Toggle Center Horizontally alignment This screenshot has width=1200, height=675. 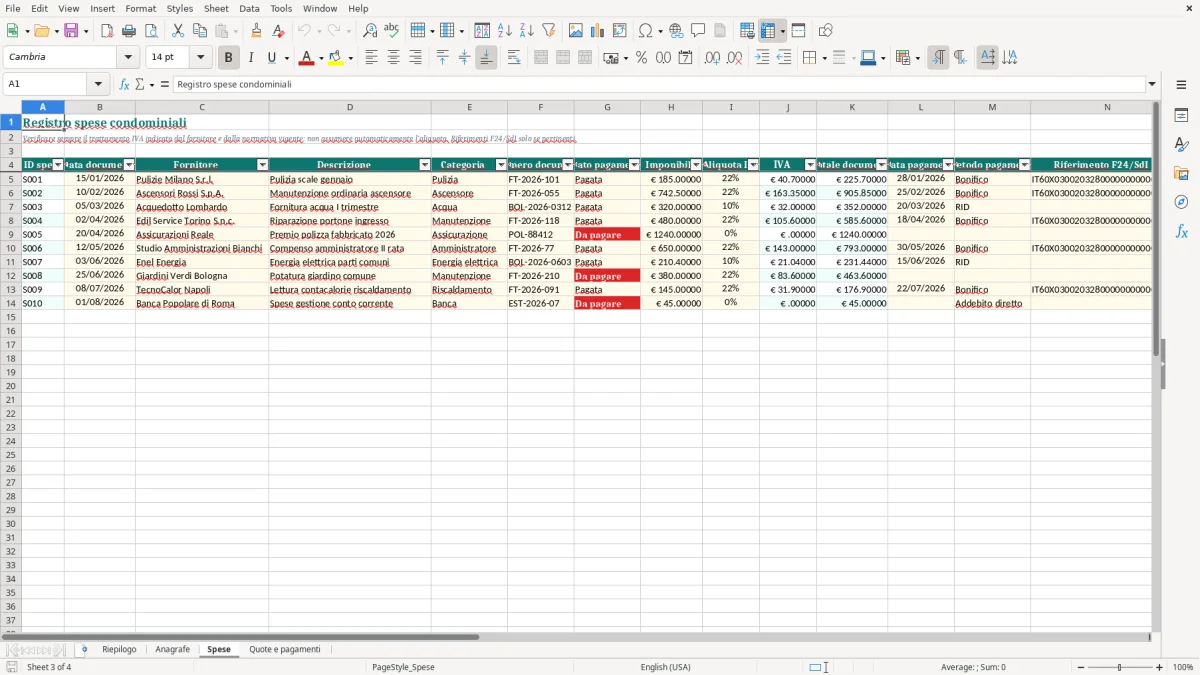393,58
